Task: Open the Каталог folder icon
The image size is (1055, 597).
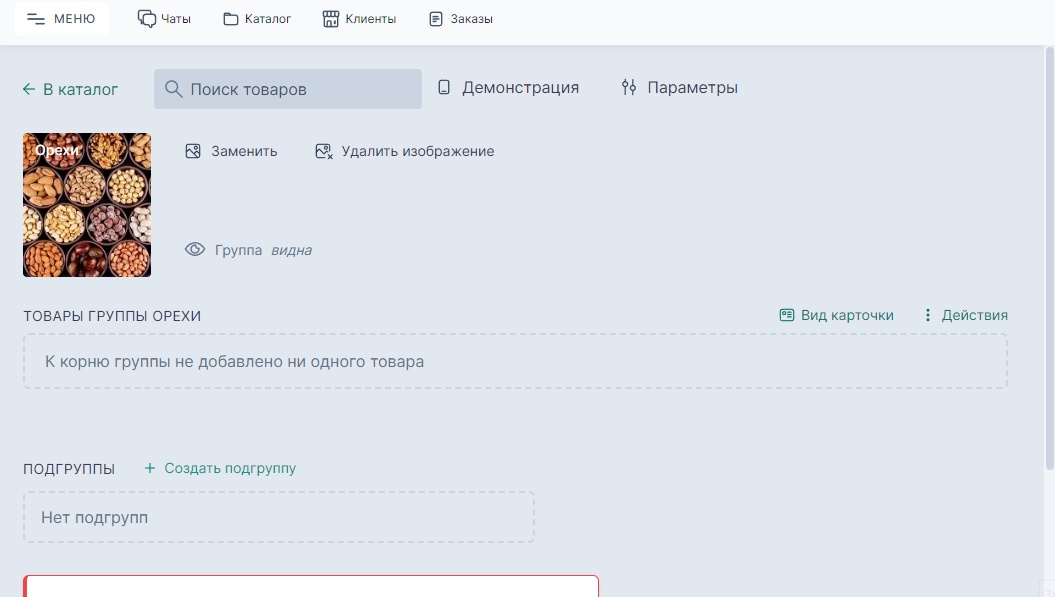Action: 230,17
